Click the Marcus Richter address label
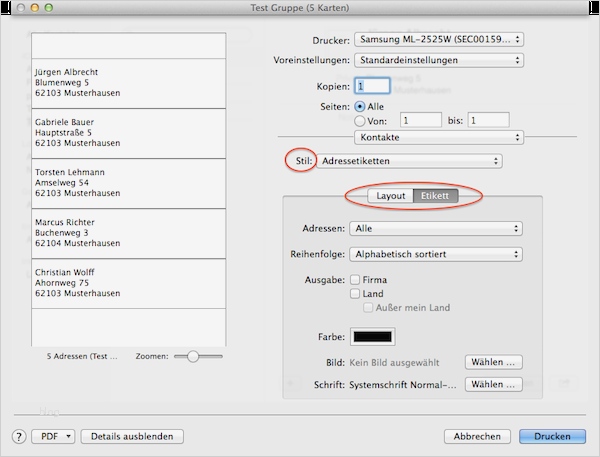This screenshot has height=457, width=600. click(x=129, y=234)
